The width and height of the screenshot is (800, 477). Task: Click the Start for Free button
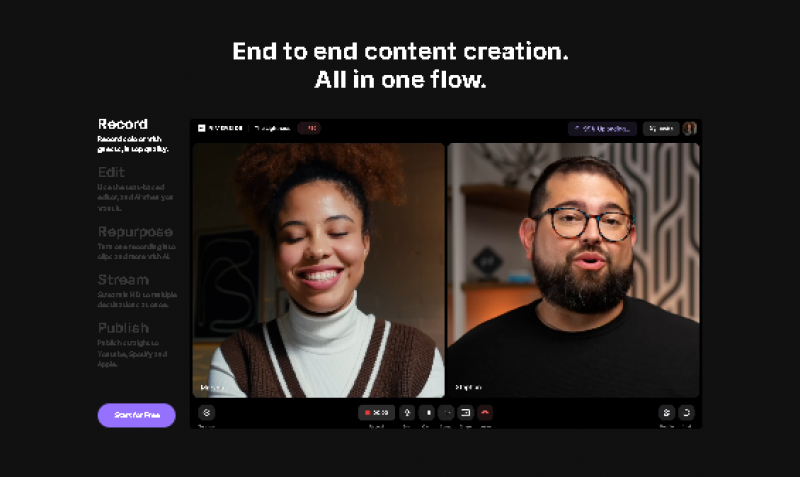point(136,415)
